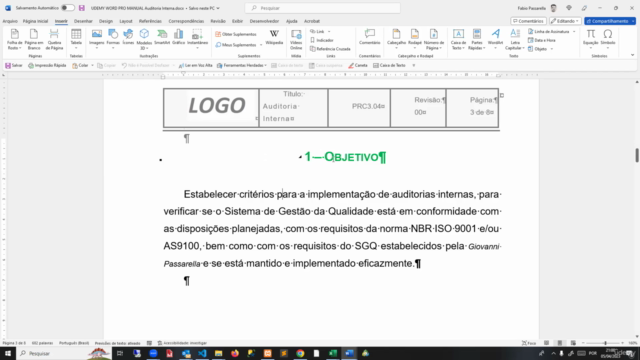The image size is (640, 360).
Task: Insert a blank page with Página em Branco
Action: click(34, 40)
